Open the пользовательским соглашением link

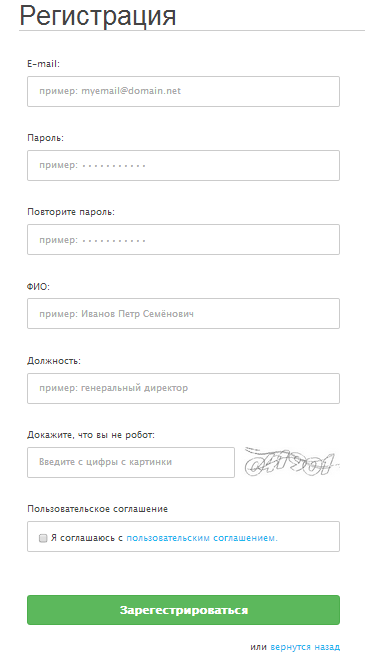click(202, 538)
